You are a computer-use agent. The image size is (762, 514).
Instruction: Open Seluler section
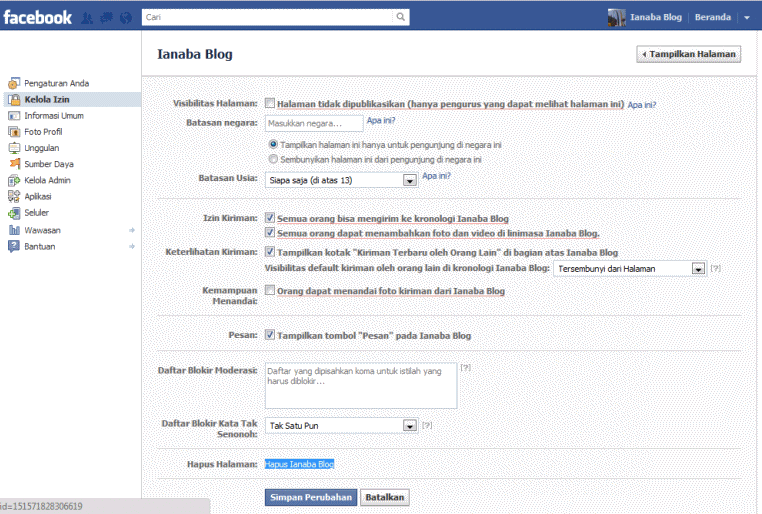pyautogui.click(x=36, y=213)
